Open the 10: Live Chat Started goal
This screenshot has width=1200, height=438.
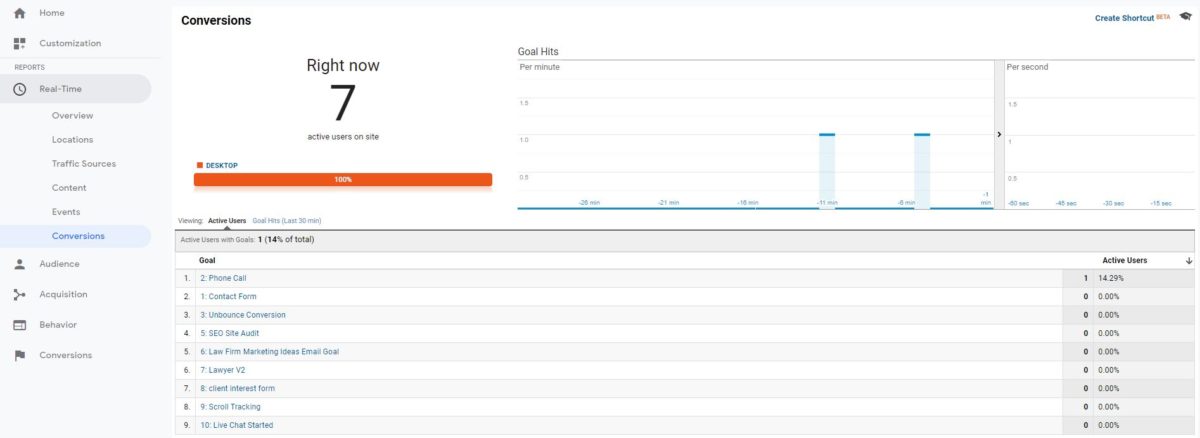[x=236, y=425]
